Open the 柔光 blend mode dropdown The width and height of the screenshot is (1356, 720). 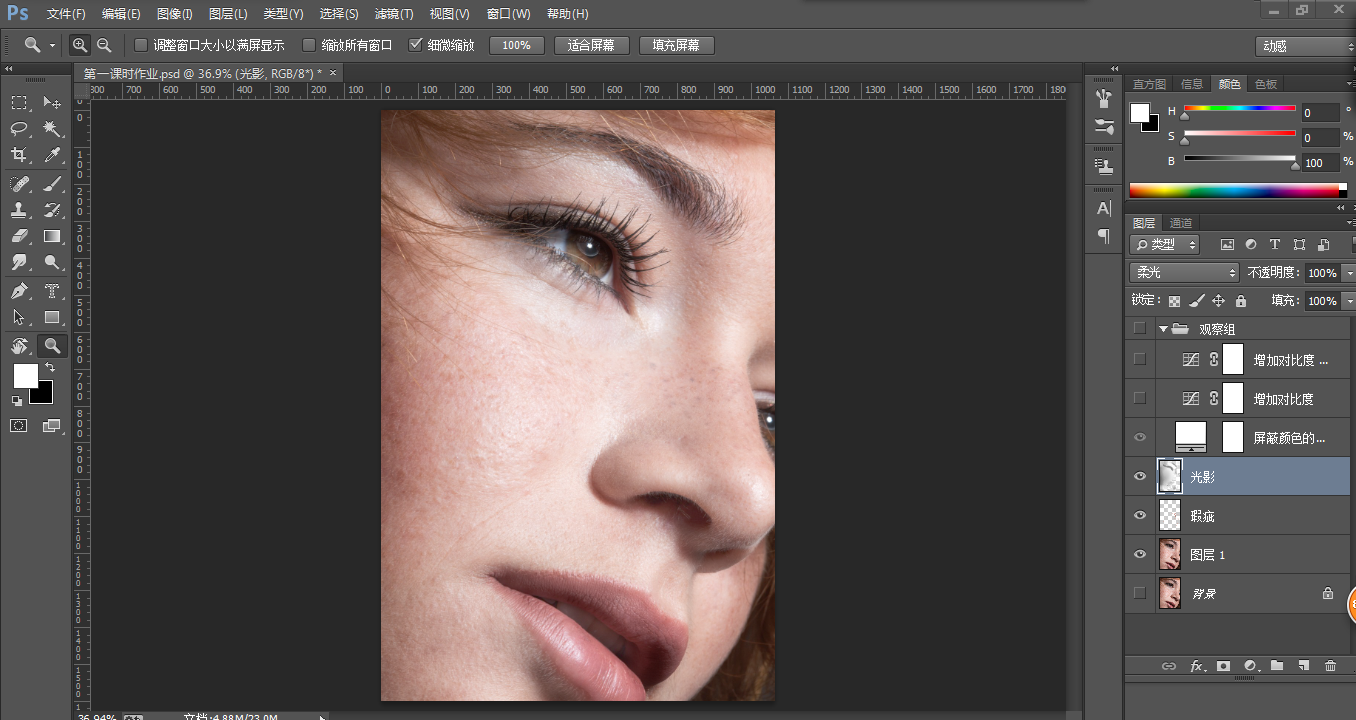click(1184, 273)
